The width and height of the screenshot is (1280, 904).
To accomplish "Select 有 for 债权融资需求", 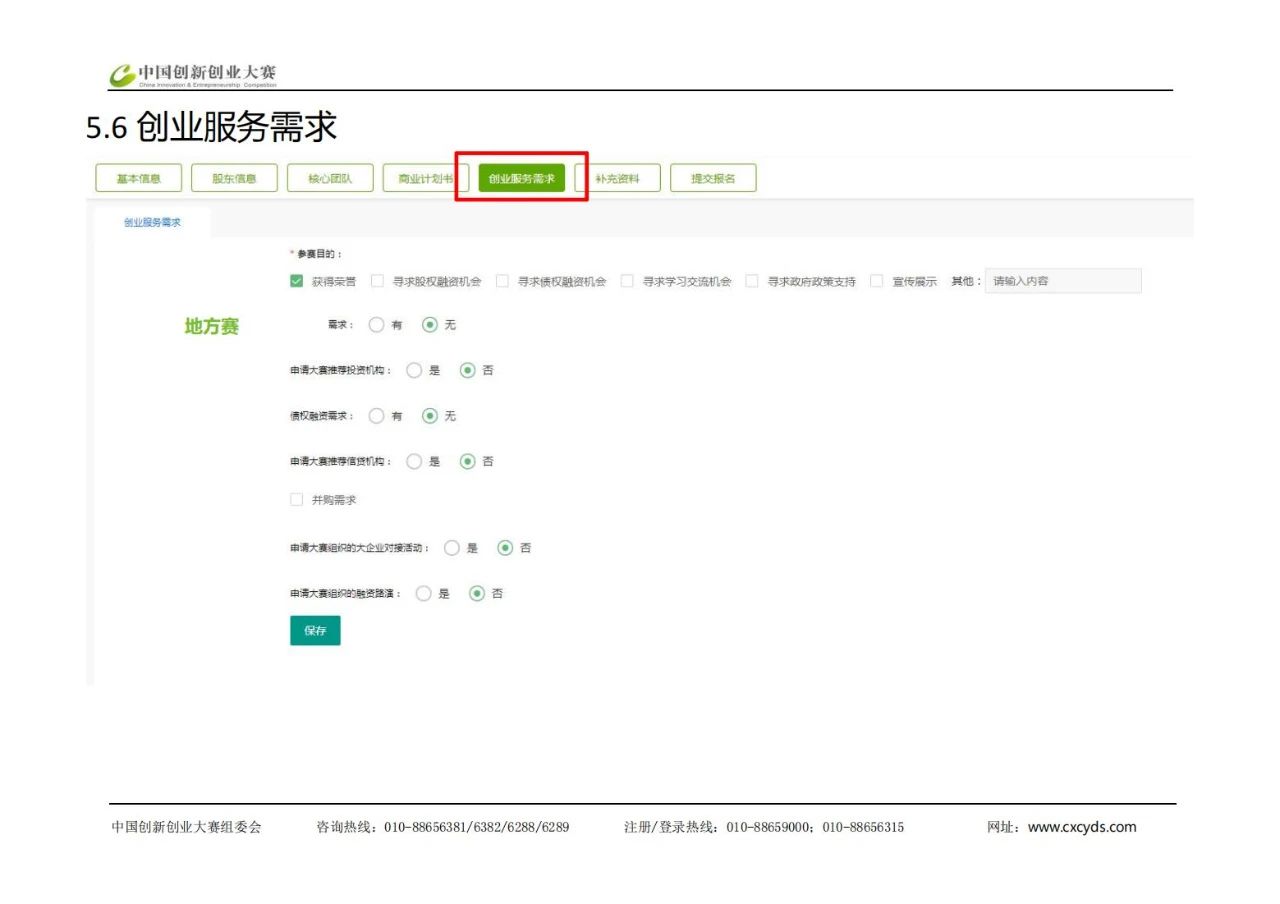I will 376,416.
